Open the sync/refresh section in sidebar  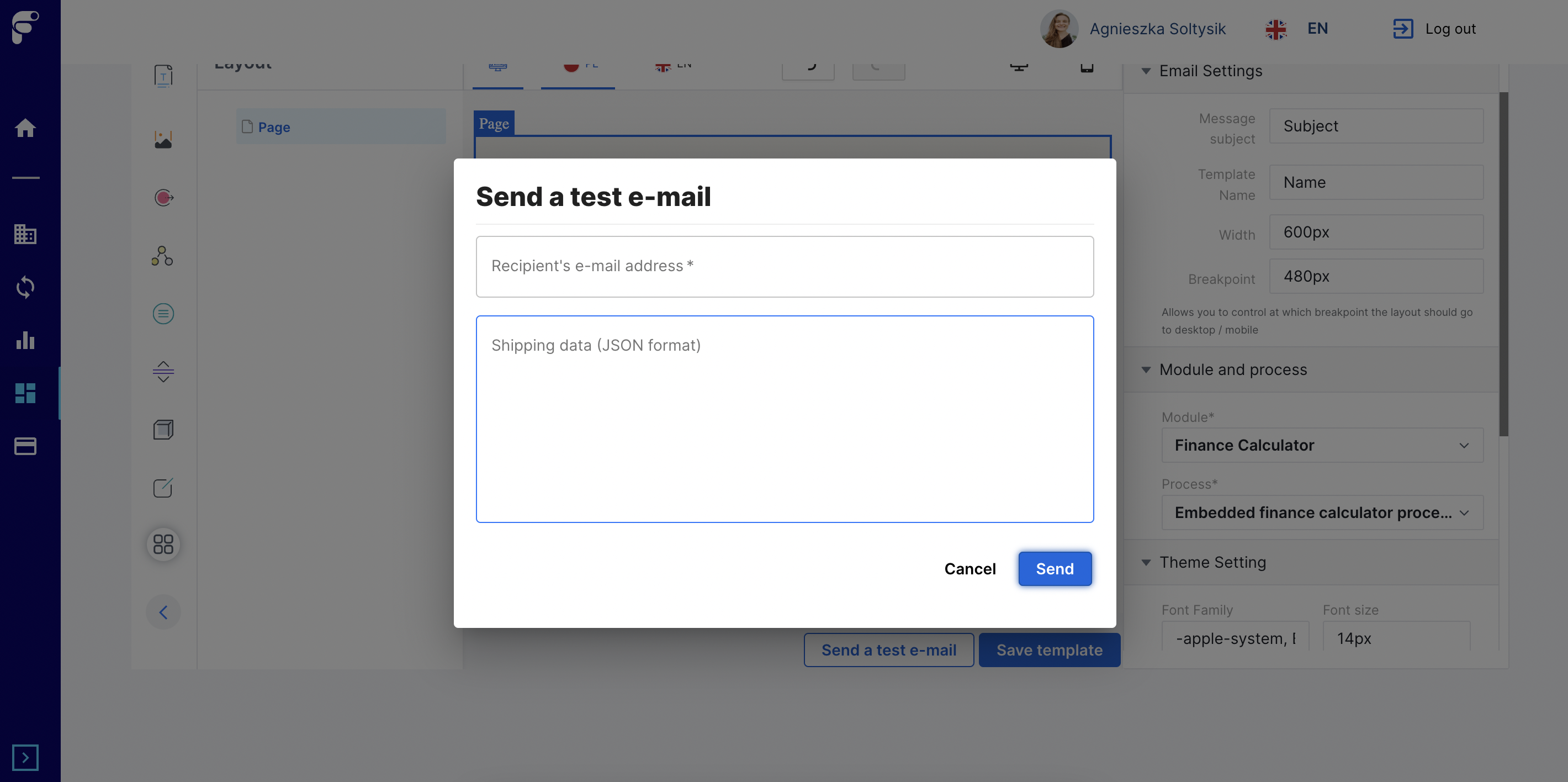[25, 287]
